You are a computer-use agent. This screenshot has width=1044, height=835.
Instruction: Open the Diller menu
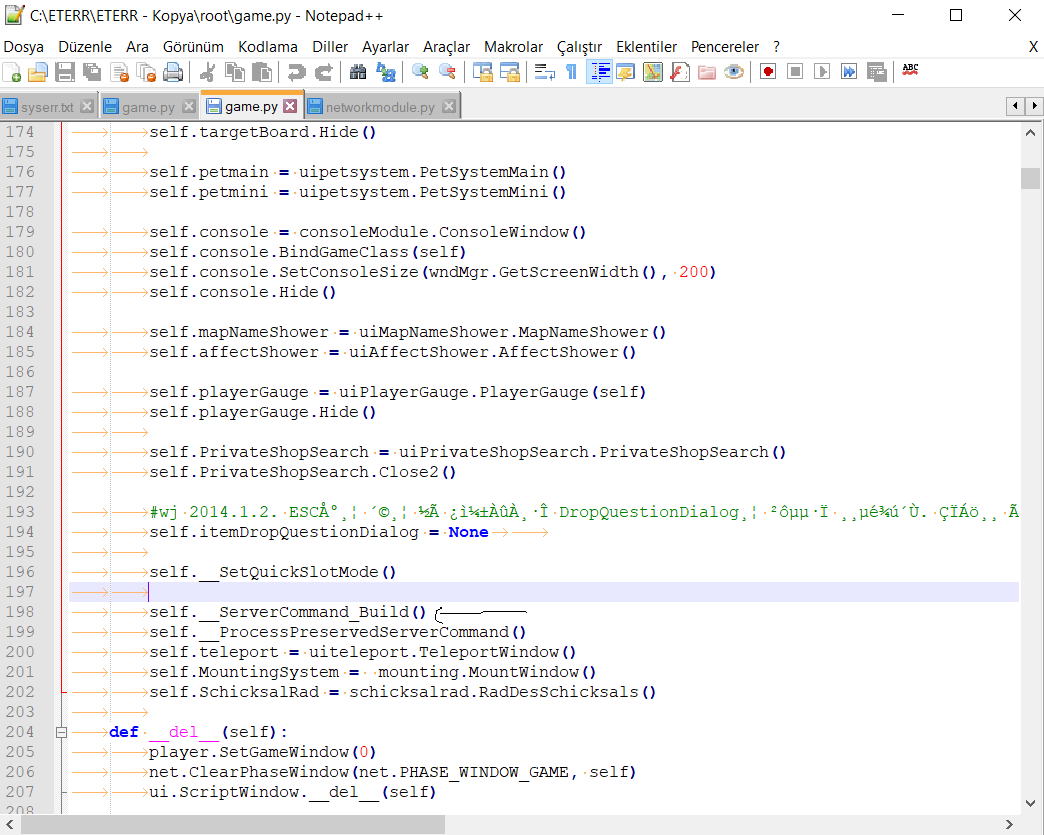tap(330, 47)
